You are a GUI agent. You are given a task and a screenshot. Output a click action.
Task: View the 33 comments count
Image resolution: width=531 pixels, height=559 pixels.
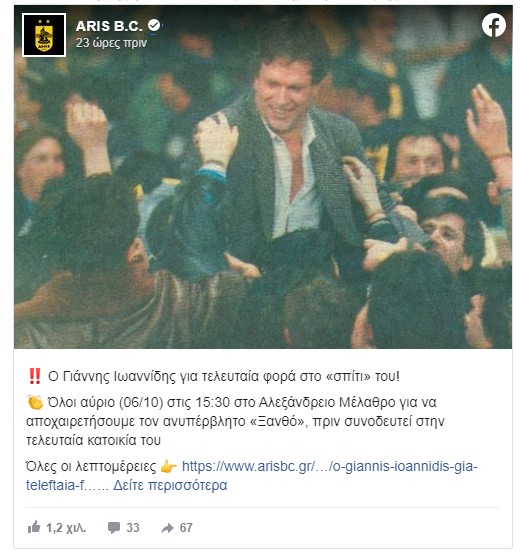[133, 528]
